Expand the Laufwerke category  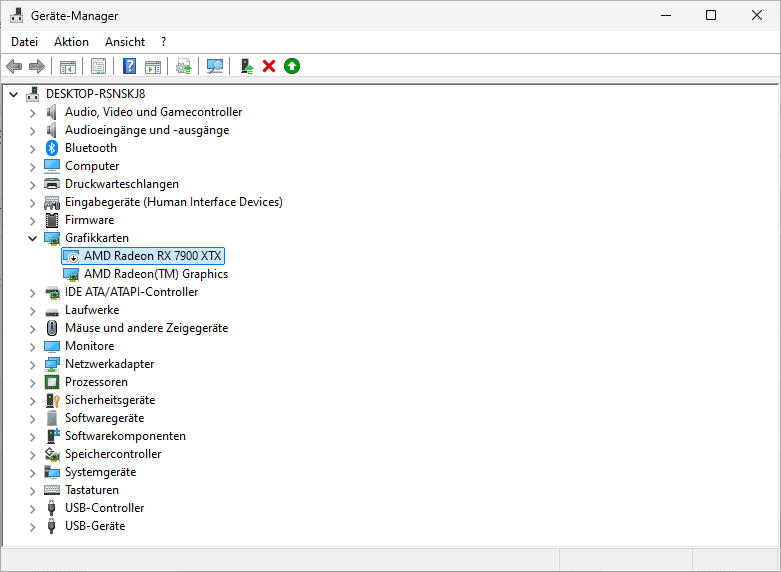click(32, 310)
